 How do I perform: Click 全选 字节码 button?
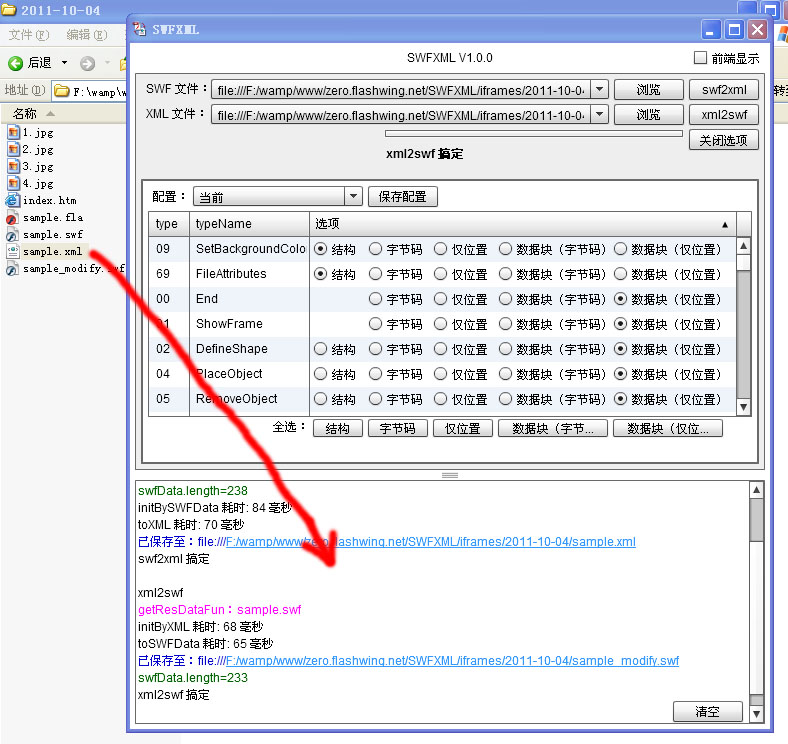398,428
